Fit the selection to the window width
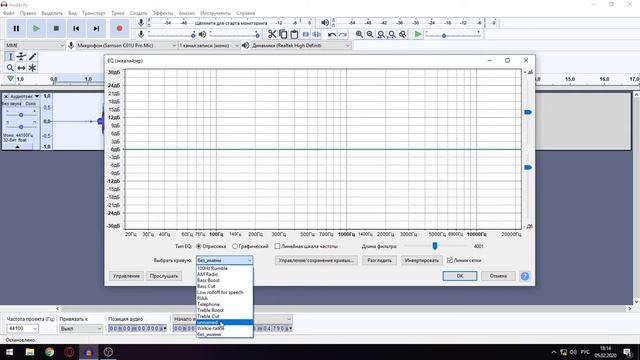Viewport: 640px width, 360px height. pos(381,34)
